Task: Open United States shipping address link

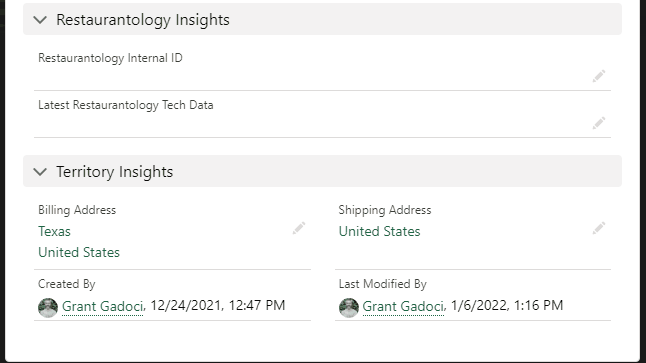Action: (379, 232)
